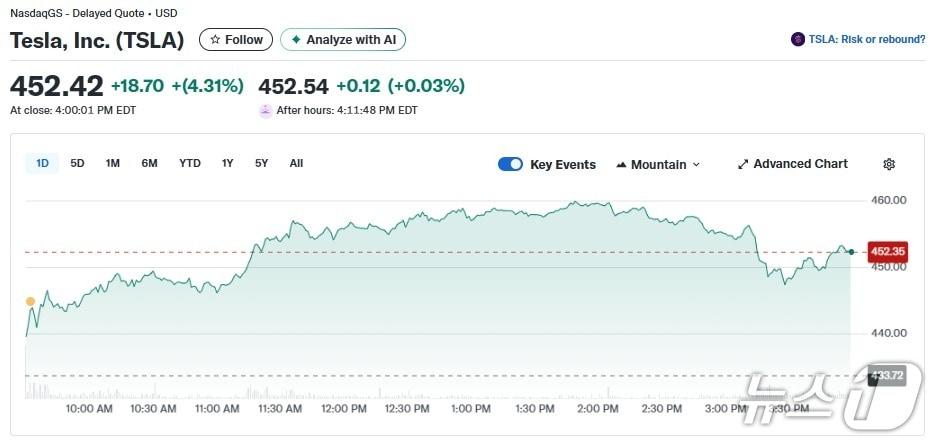The width and height of the screenshot is (936, 444).
Task: Click the expand arrows icon for Advanced Chart
Action: 743,164
